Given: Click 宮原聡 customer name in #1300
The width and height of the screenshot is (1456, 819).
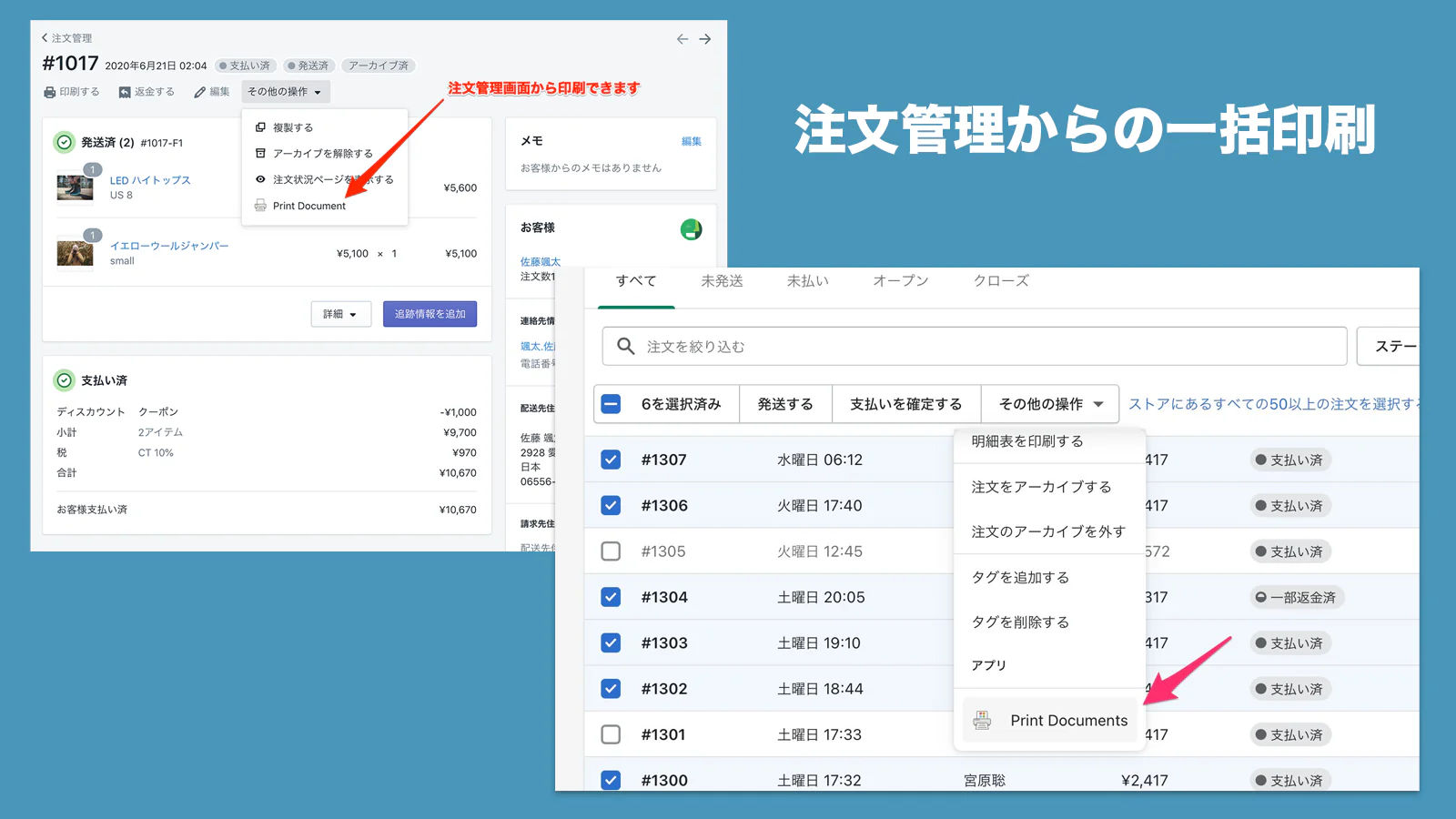Looking at the screenshot, I should coord(985,780).
